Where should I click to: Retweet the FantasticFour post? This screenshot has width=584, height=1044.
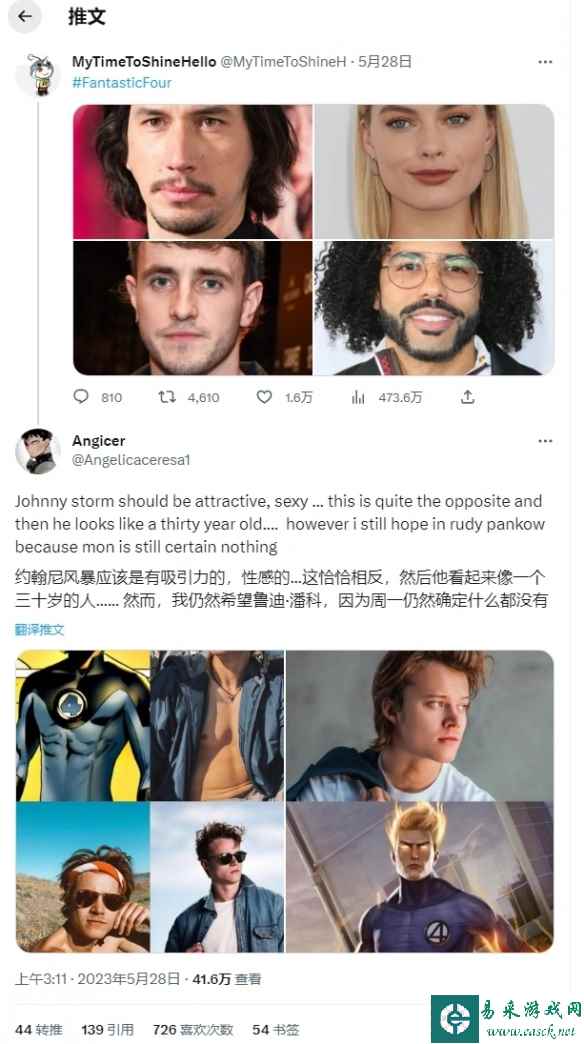tap(166, 397)
